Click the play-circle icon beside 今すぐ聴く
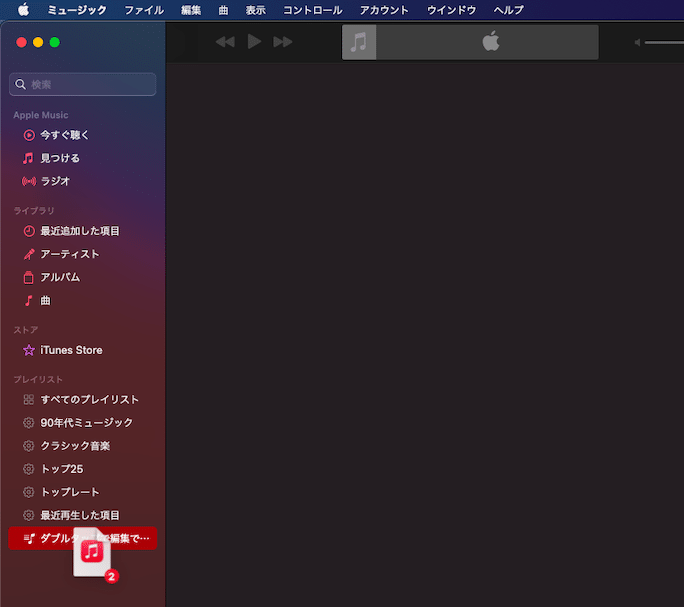This screenshot has width=684, height=607. 29,135
